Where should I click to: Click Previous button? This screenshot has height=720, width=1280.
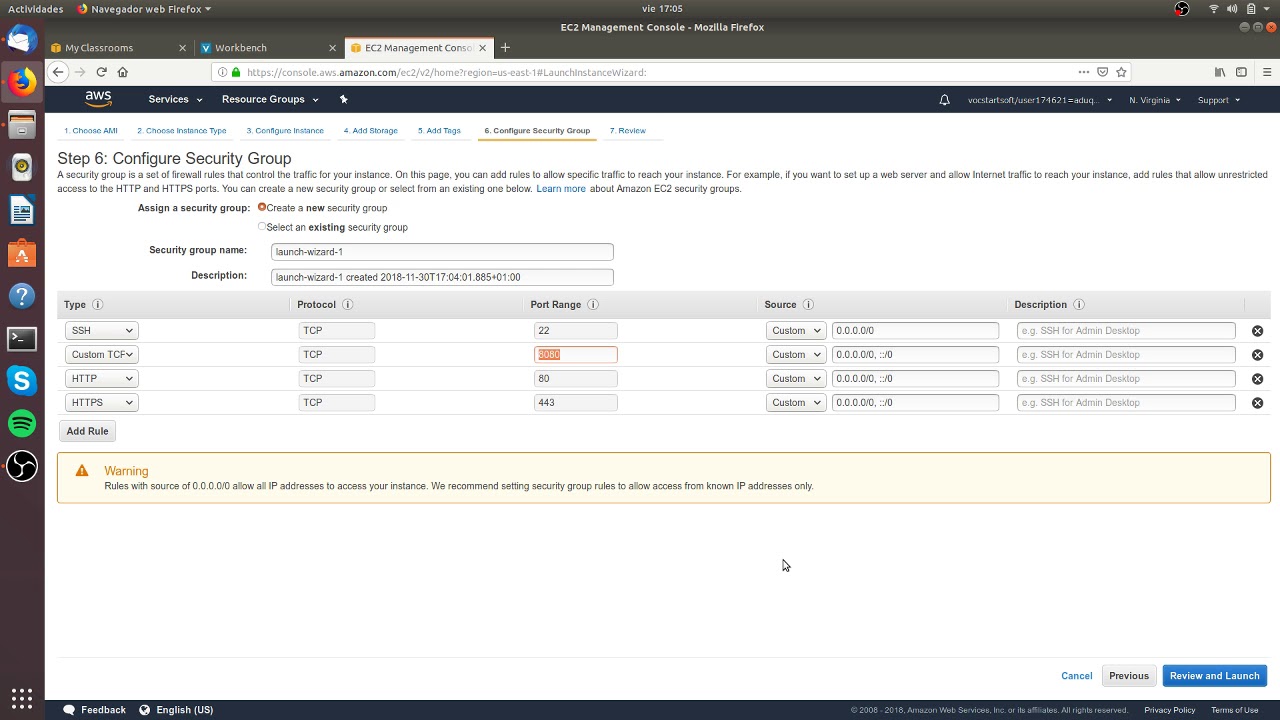coord(1129,676)
